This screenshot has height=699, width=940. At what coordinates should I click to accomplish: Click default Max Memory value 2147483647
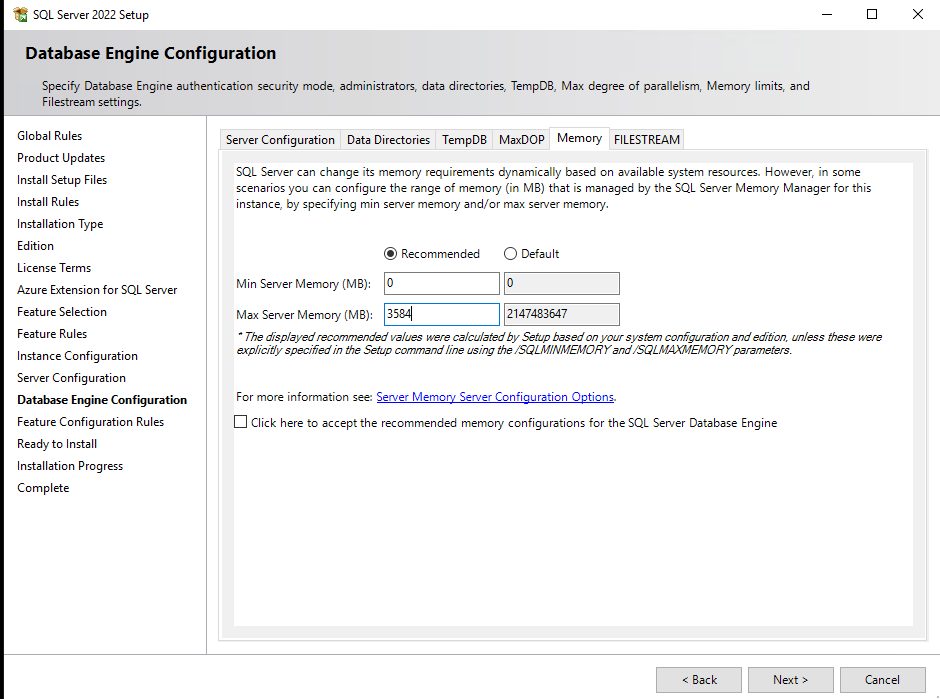click(562, 314)
